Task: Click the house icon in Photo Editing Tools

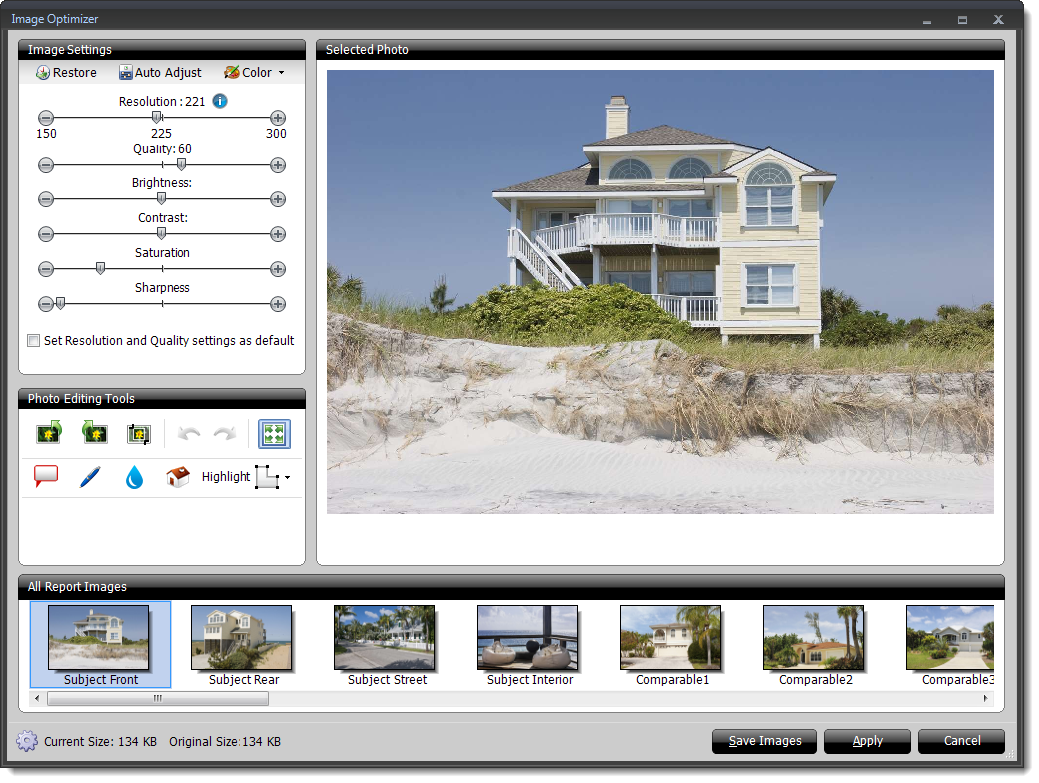Action: pos(178,477)
